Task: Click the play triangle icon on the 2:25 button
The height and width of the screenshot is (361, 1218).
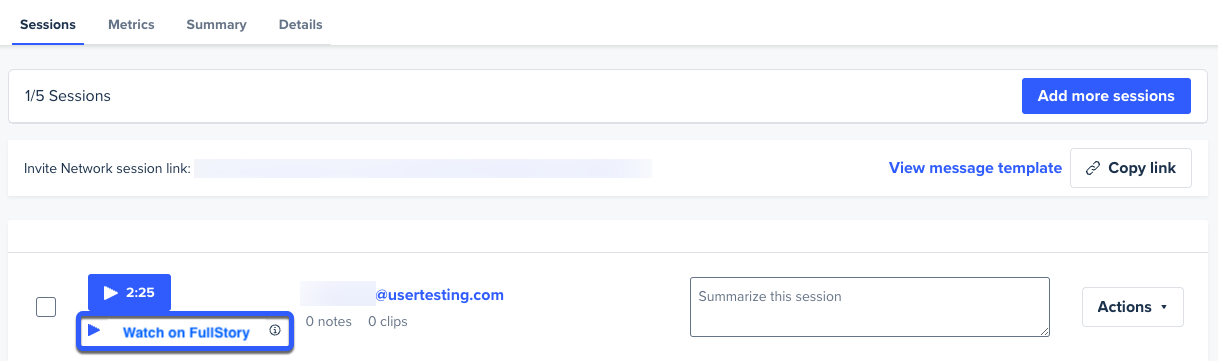Action: tap(111, 293)
